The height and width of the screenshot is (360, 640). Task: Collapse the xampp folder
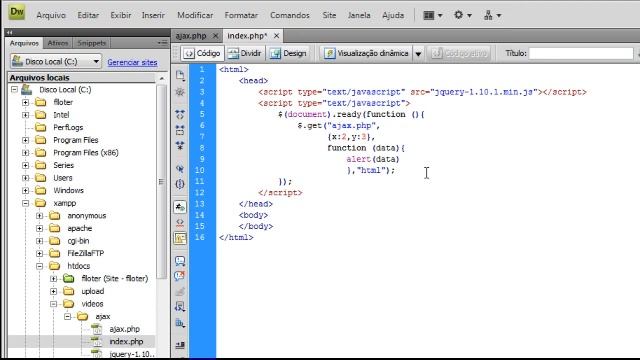pos(25,203)
